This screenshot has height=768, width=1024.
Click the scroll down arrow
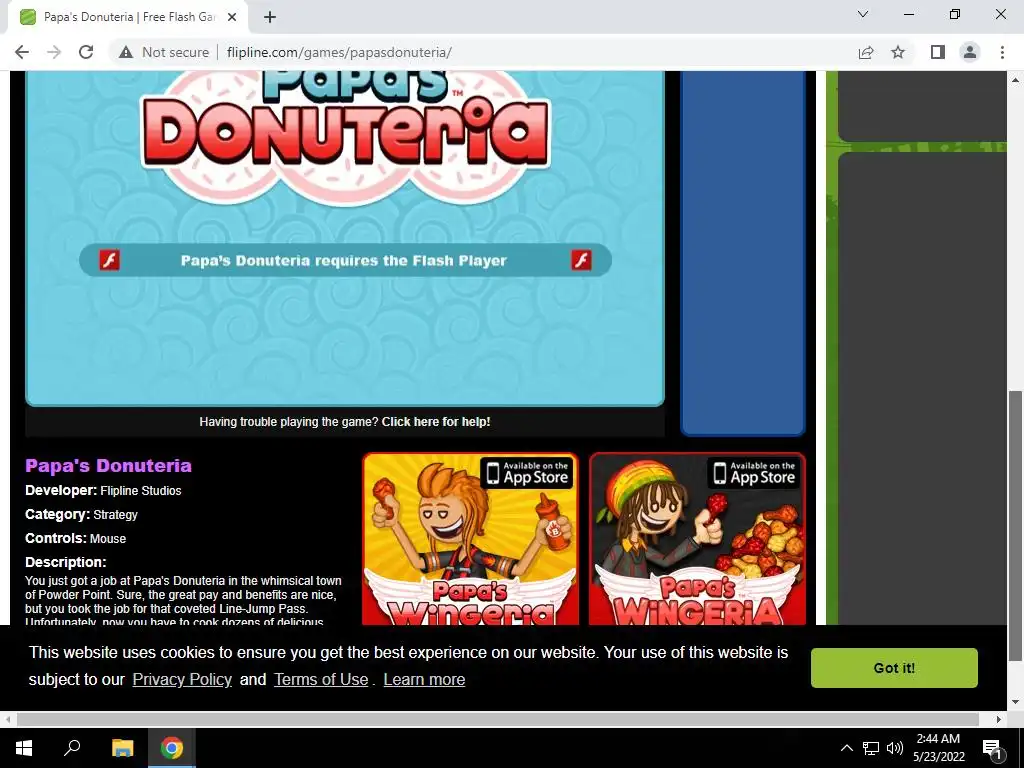(1016, 703)
